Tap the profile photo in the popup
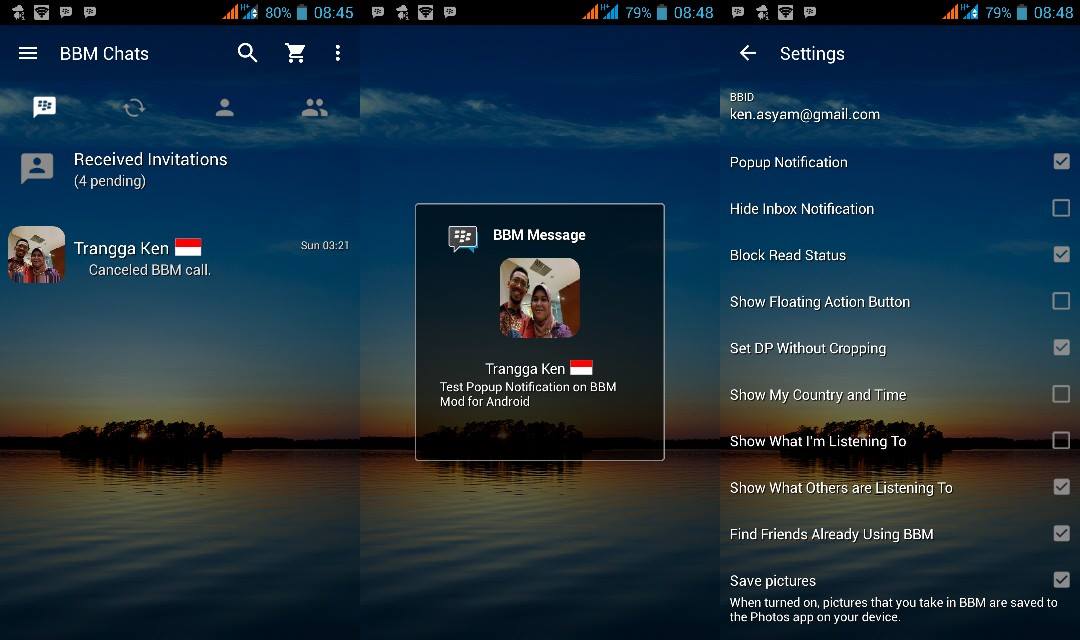 click(539, 298)
